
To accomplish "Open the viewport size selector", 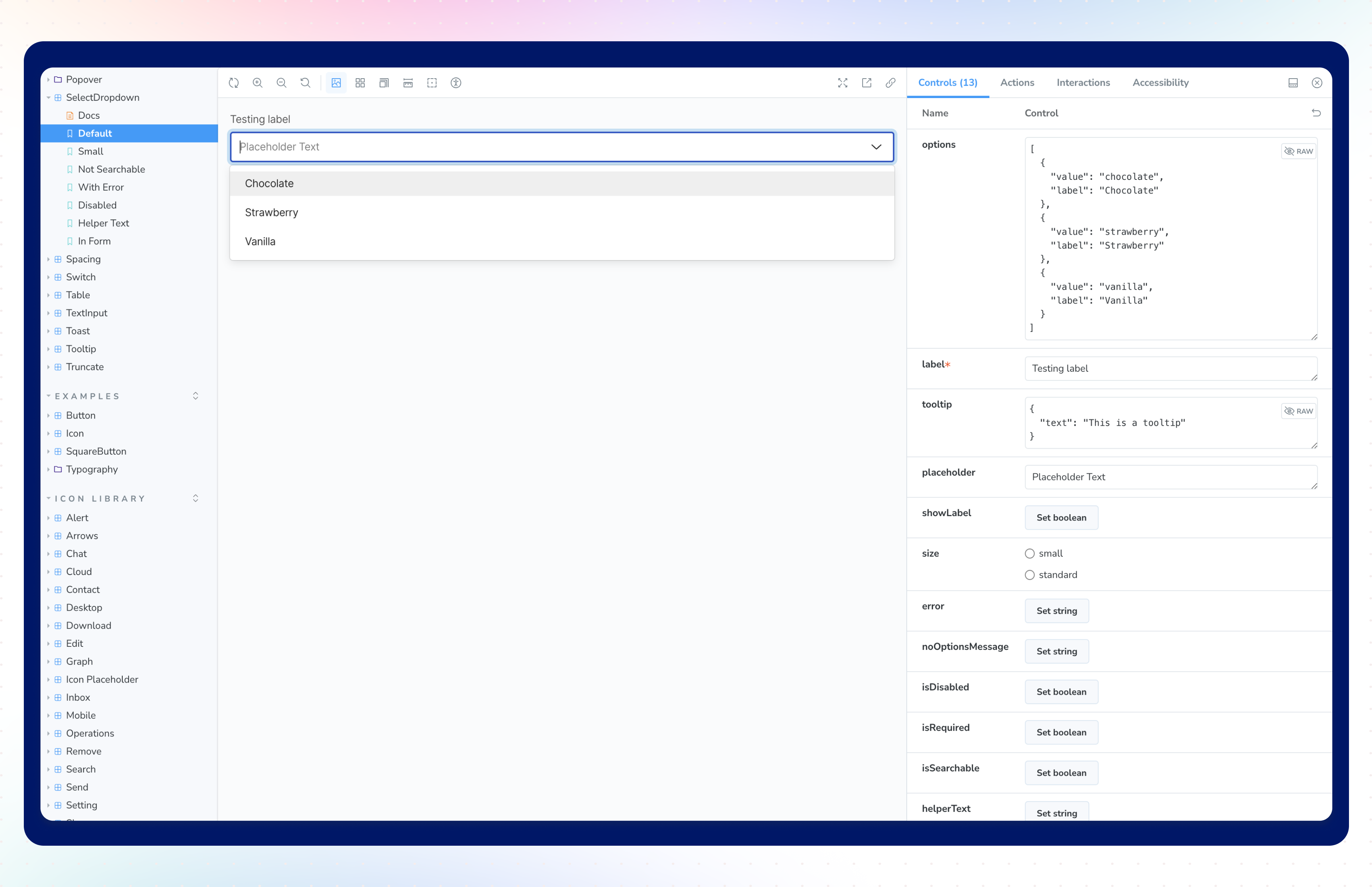I will point(384,83).
